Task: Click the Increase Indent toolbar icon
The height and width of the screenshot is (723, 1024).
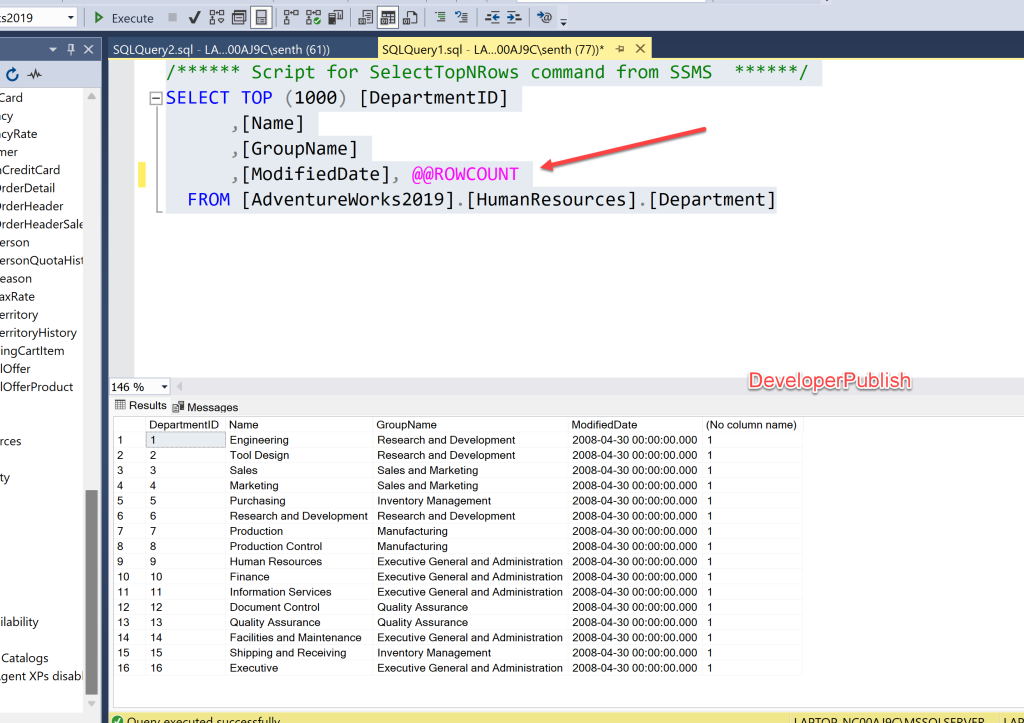Action: 513,18
